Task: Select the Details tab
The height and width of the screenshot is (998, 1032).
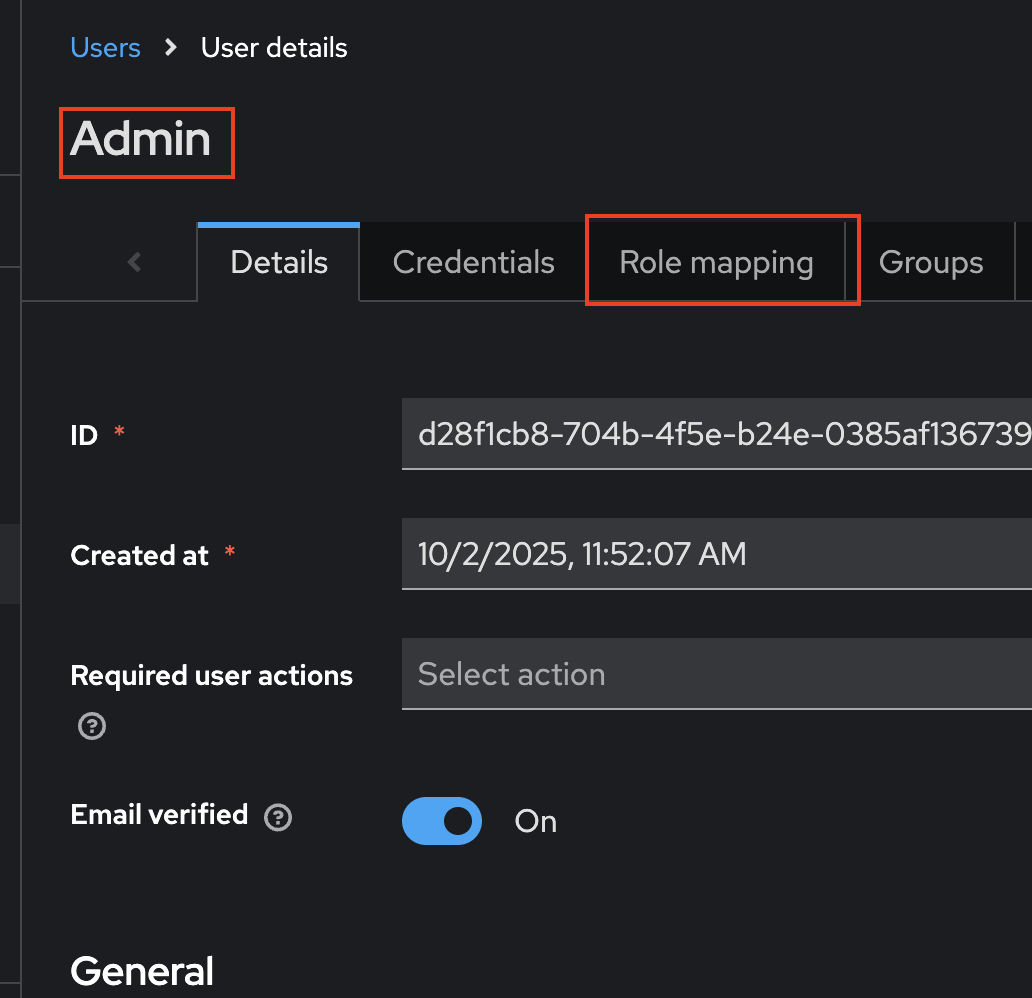Action: [x=279, y=263]
